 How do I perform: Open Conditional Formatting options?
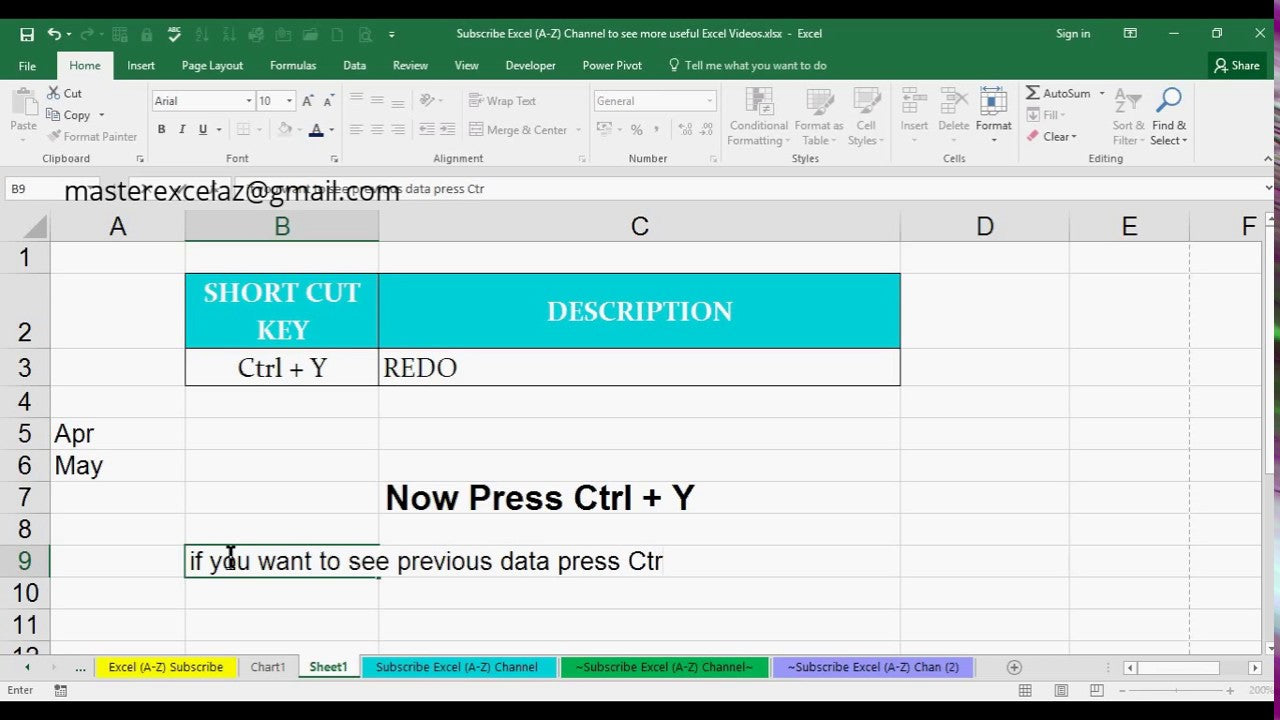tap(758, 115)
